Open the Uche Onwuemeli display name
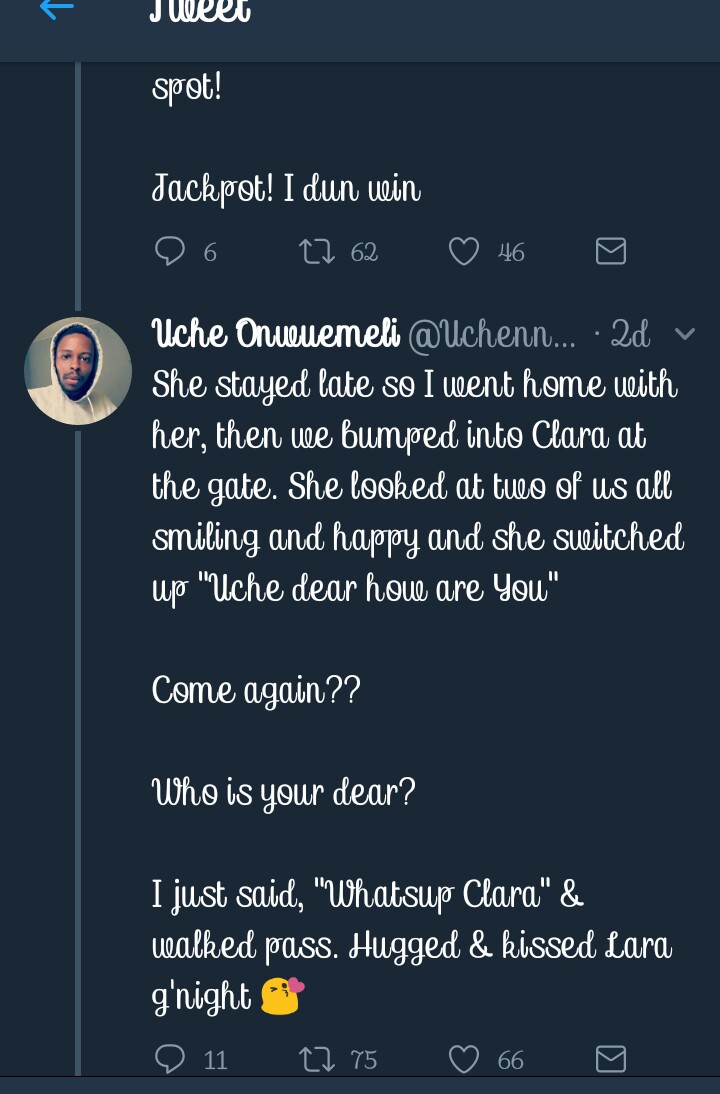The height and width of the screenshot is (1094, 720). tap(276, 335)
